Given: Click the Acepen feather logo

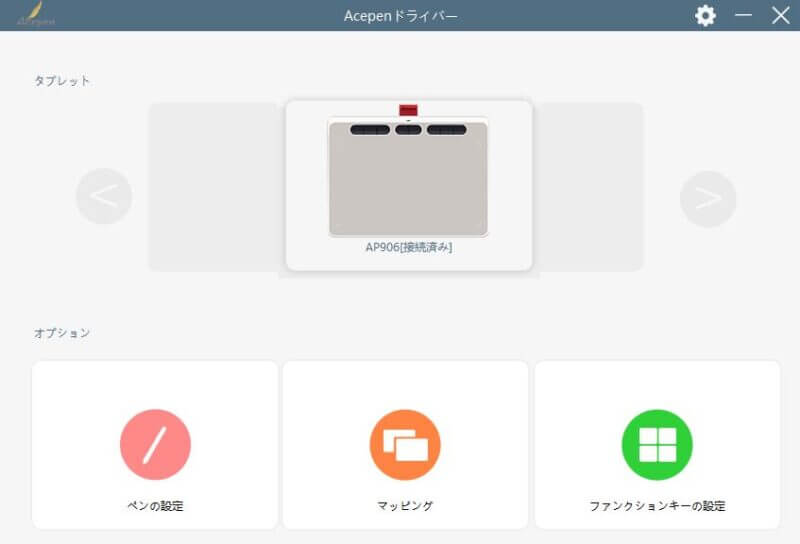Looking at the screenshot, I should 36,15.
